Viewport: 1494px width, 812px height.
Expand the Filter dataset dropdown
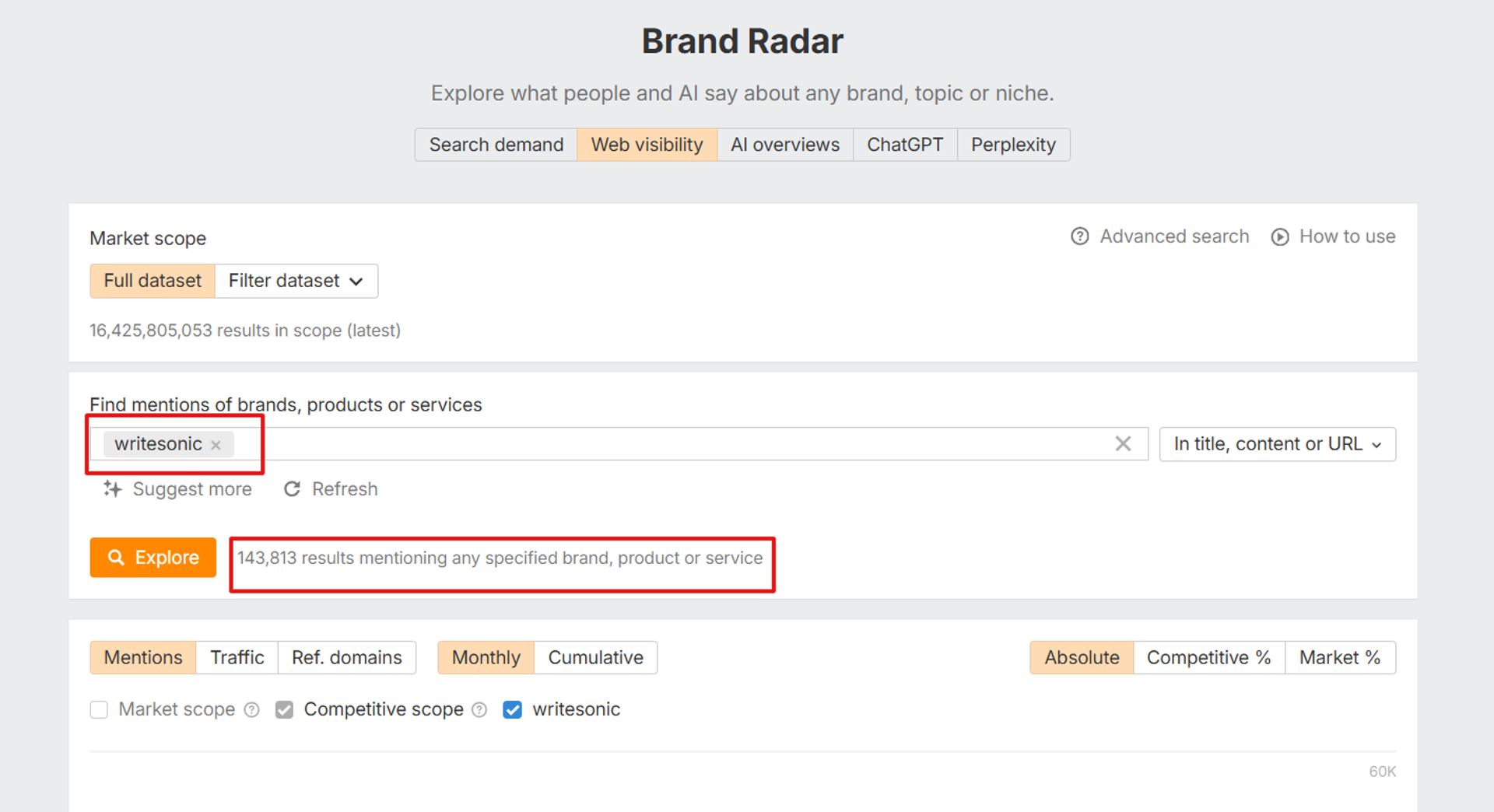point(296,281)
